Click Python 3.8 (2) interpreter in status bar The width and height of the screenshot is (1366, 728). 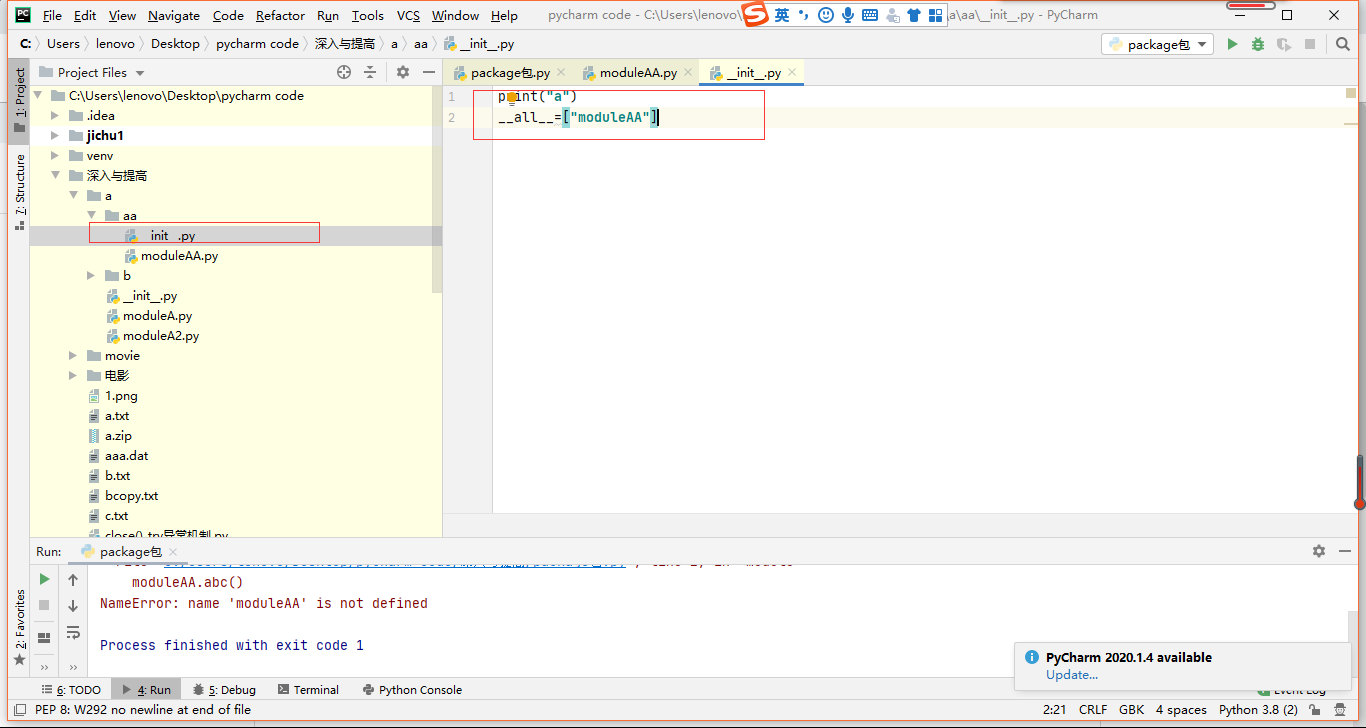click(x=1258, y=710)
